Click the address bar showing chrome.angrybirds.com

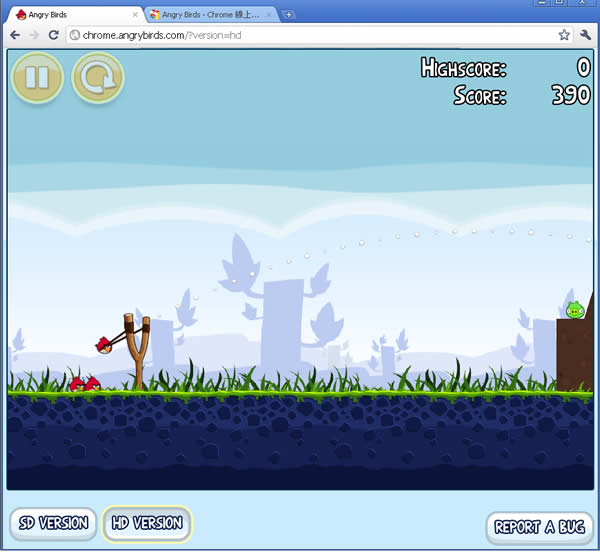pyautogui.click(x=320, y=35)
